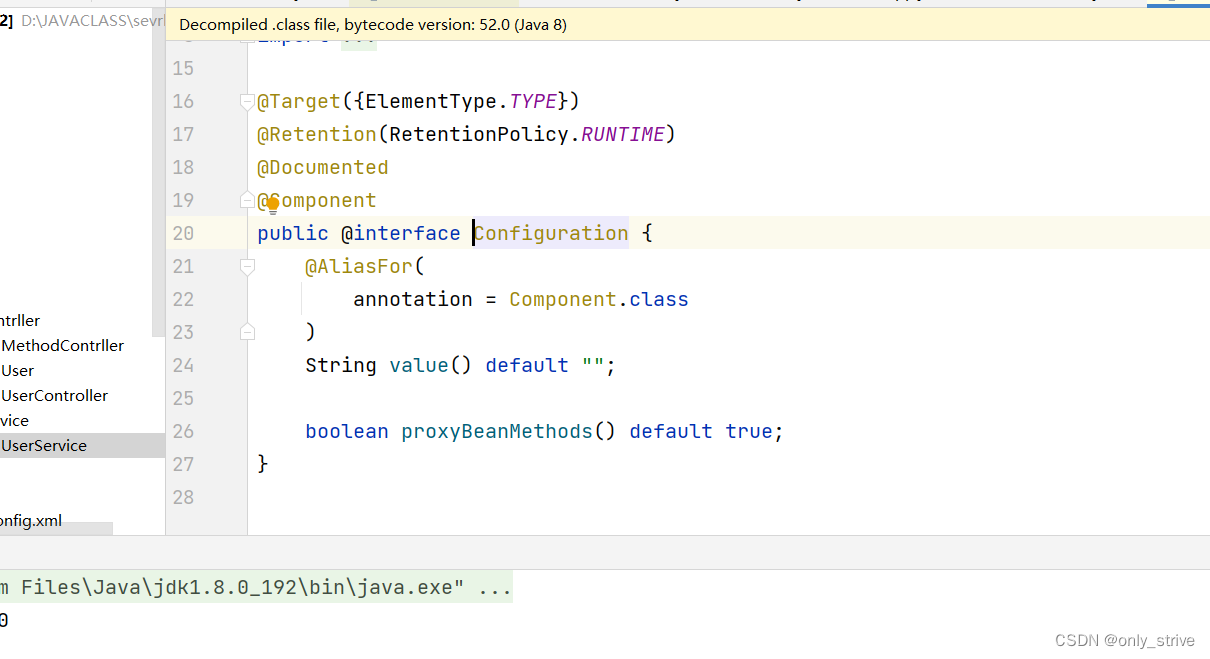Click the @Documented annotation
The height and width of the screenshot is (659, 1210).
[x=323, y=167]
